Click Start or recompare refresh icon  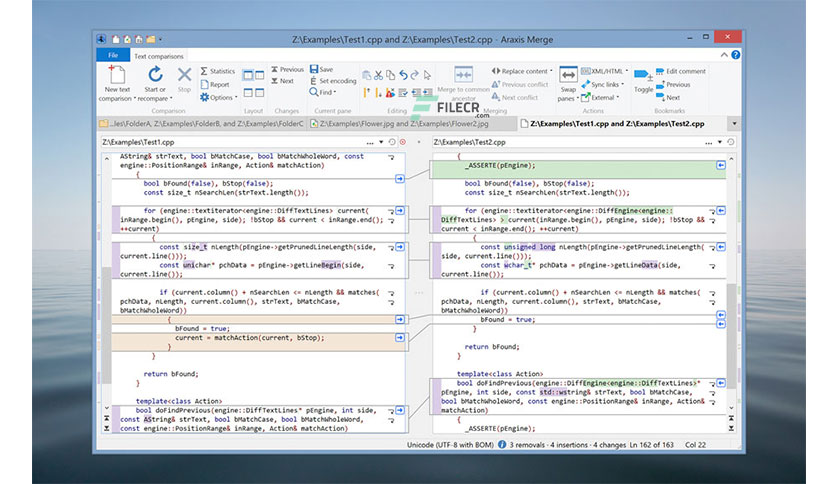point(155,75)
